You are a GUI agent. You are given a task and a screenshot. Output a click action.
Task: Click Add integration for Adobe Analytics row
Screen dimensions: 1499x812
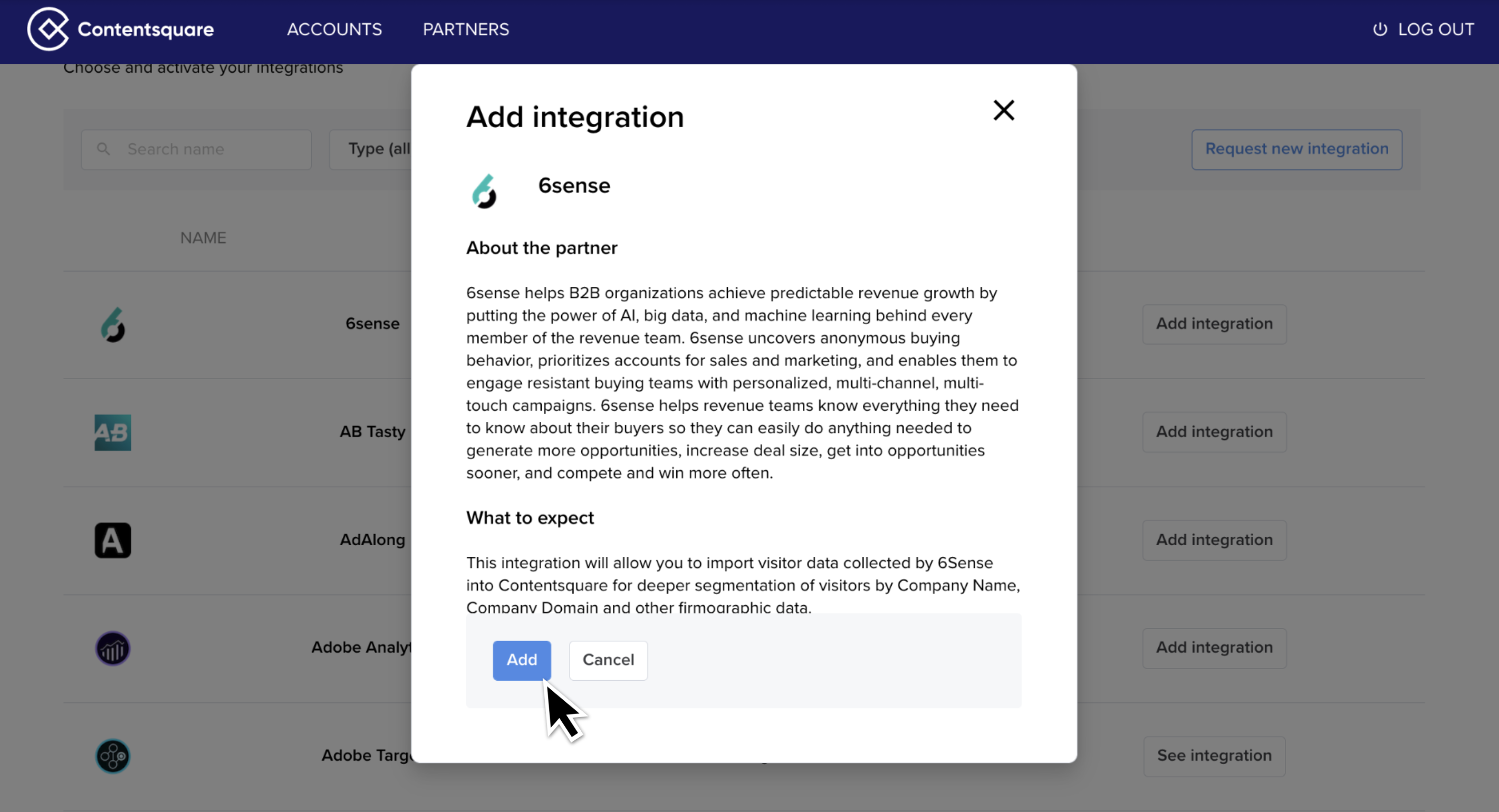pos(1214,648)
